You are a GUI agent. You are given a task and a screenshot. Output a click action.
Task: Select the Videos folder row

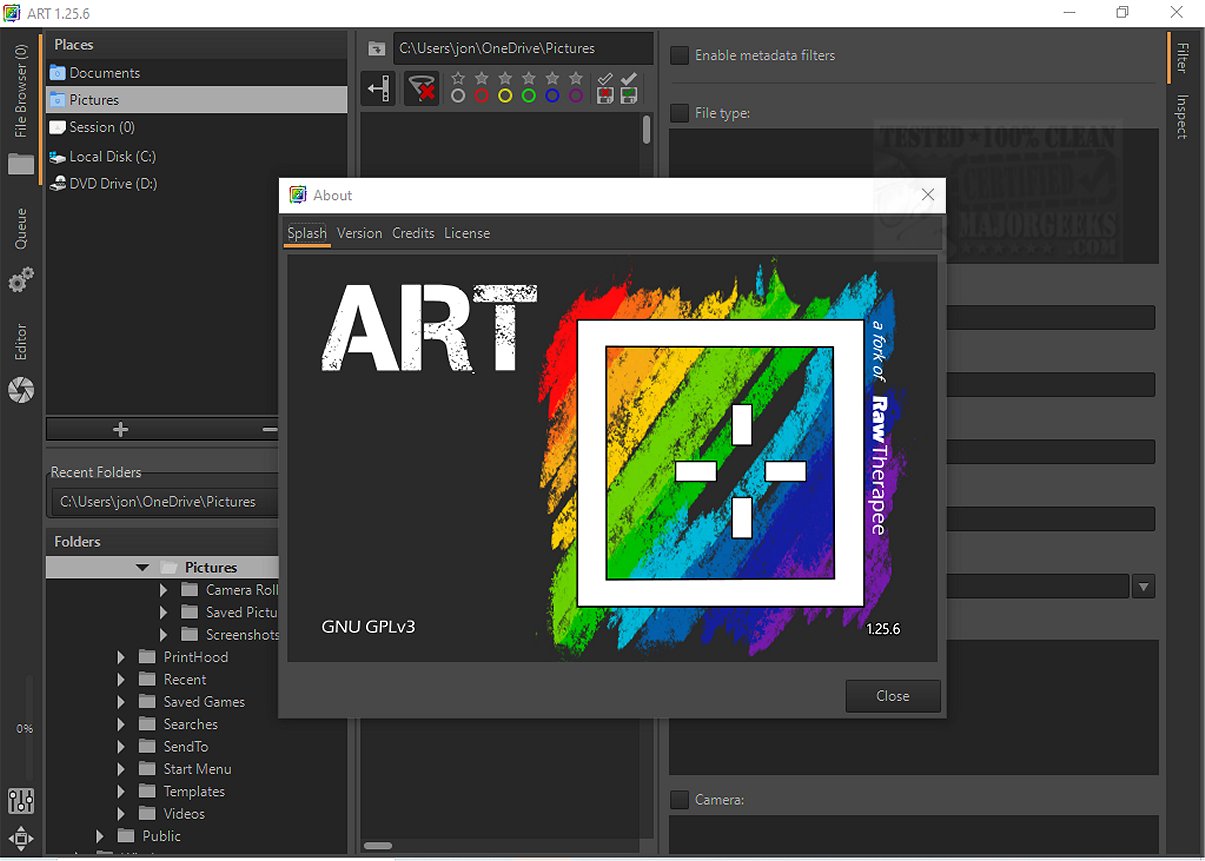197,814
